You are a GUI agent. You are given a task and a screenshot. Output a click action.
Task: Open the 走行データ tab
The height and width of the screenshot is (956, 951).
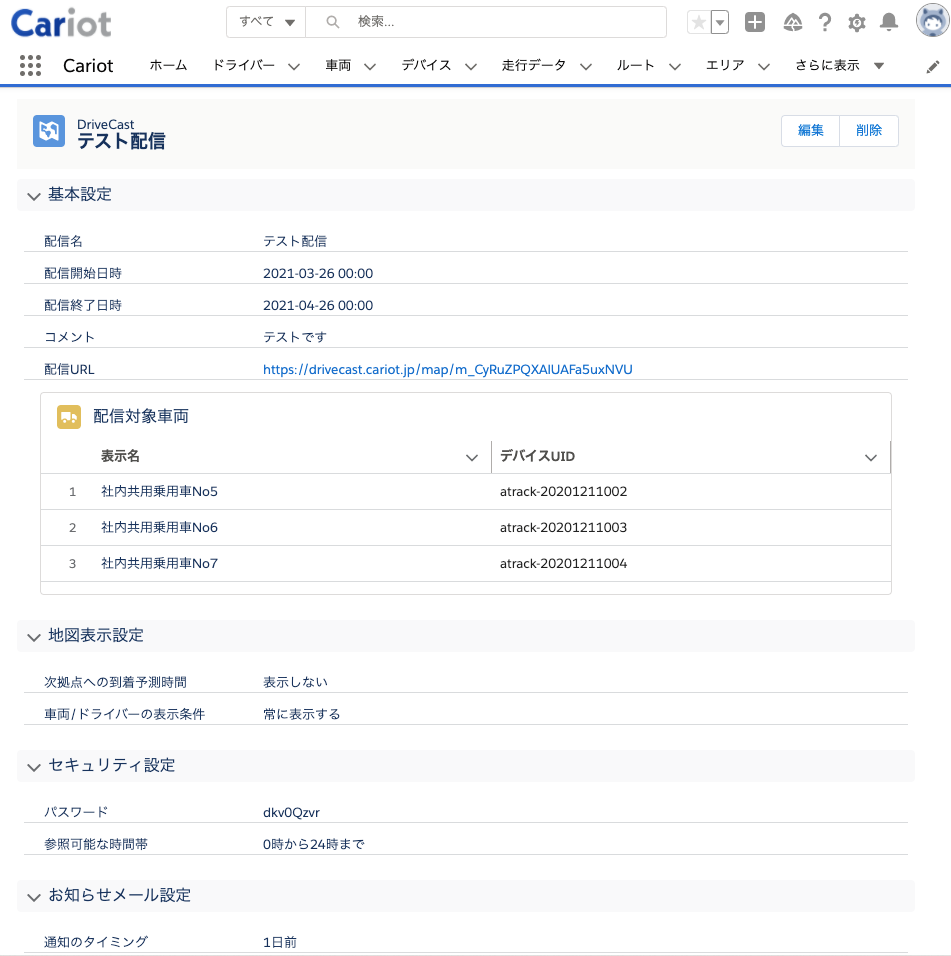pyautogui.click(x=534, y=65)
